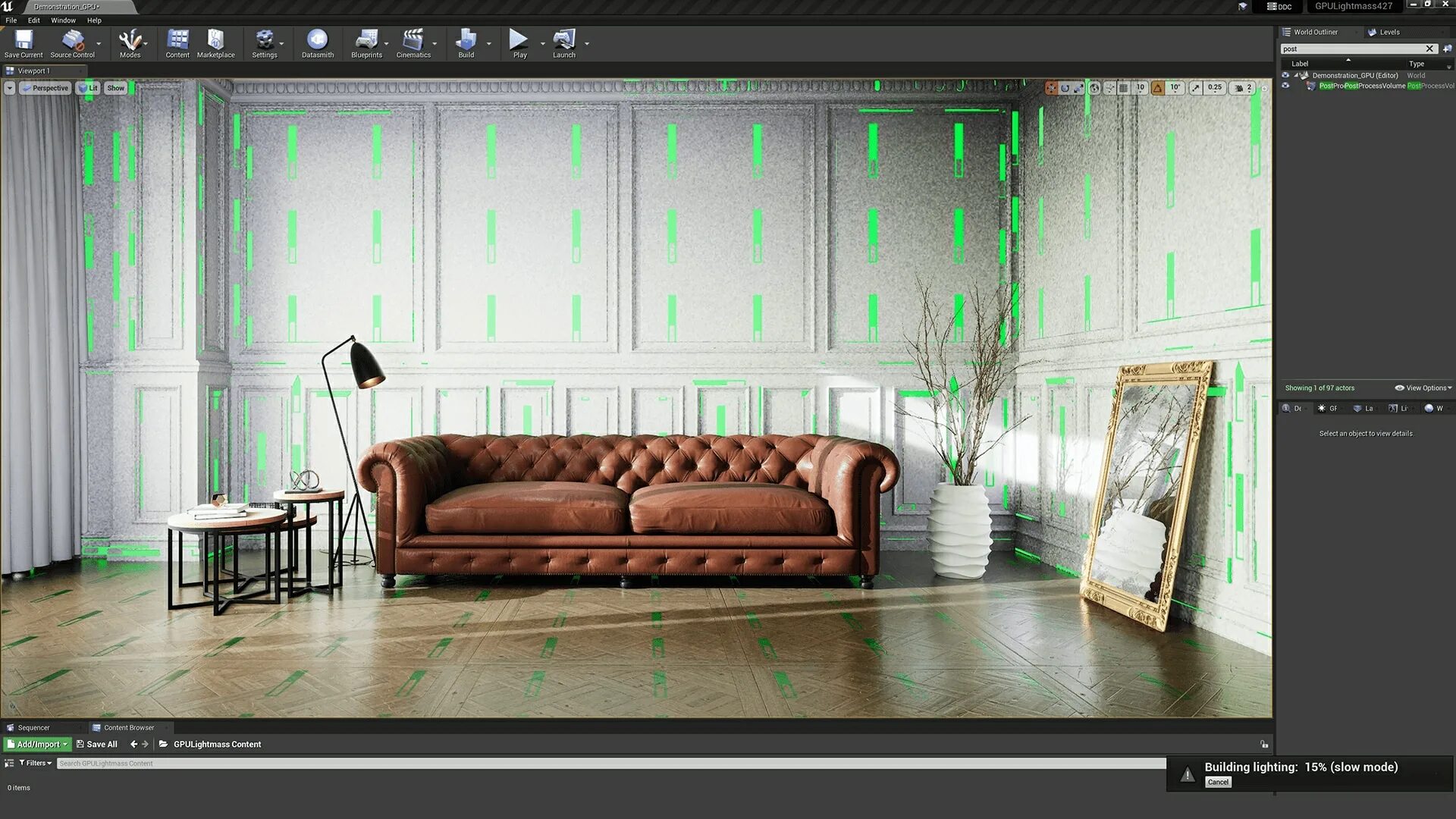1456x819 pixels.
Task: Click the Save All button
Action: (x=96, y=744)
